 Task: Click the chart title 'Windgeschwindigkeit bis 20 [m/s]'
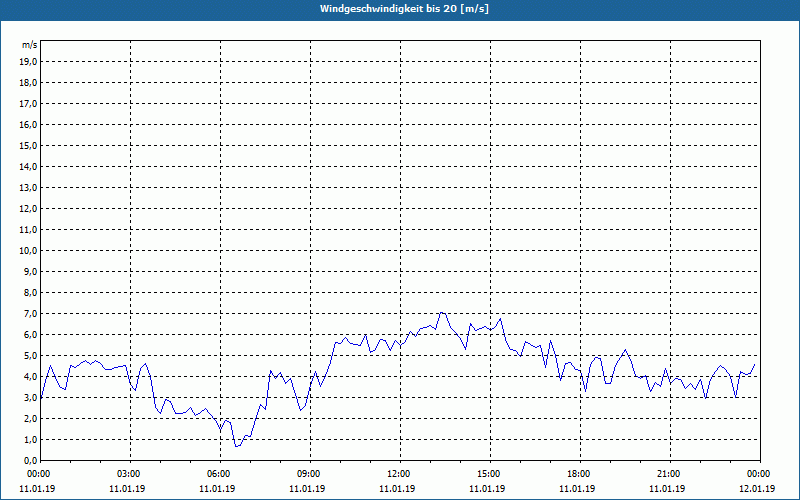(404, 9)
